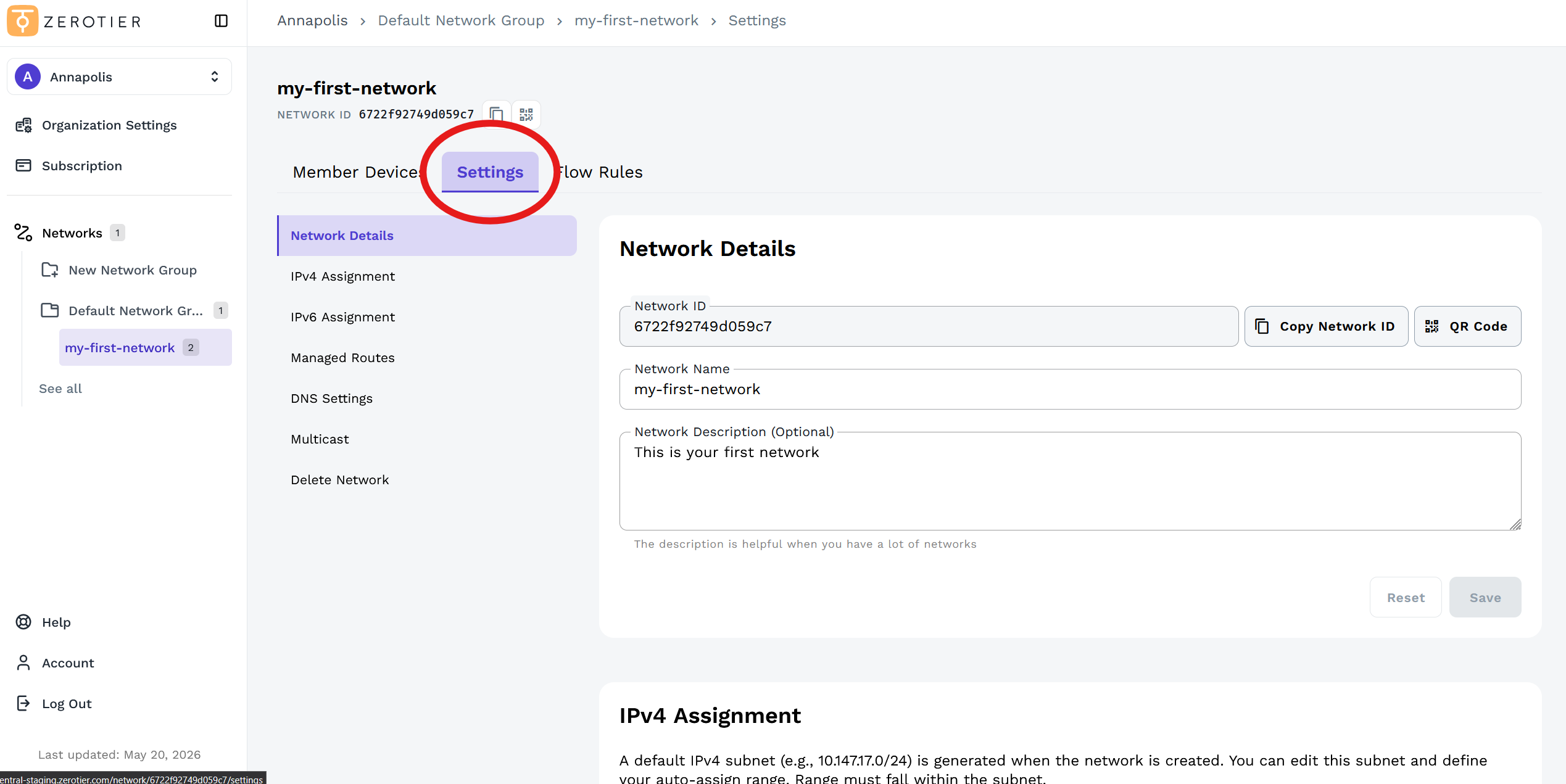Open the Networks section
Image resolution: width=1566 pixels, height=784 pixels.
point(72,233)
